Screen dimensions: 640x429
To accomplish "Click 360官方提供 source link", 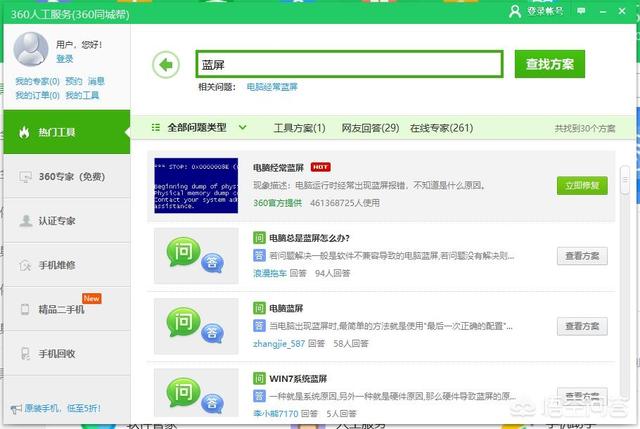I will [278, 203].
